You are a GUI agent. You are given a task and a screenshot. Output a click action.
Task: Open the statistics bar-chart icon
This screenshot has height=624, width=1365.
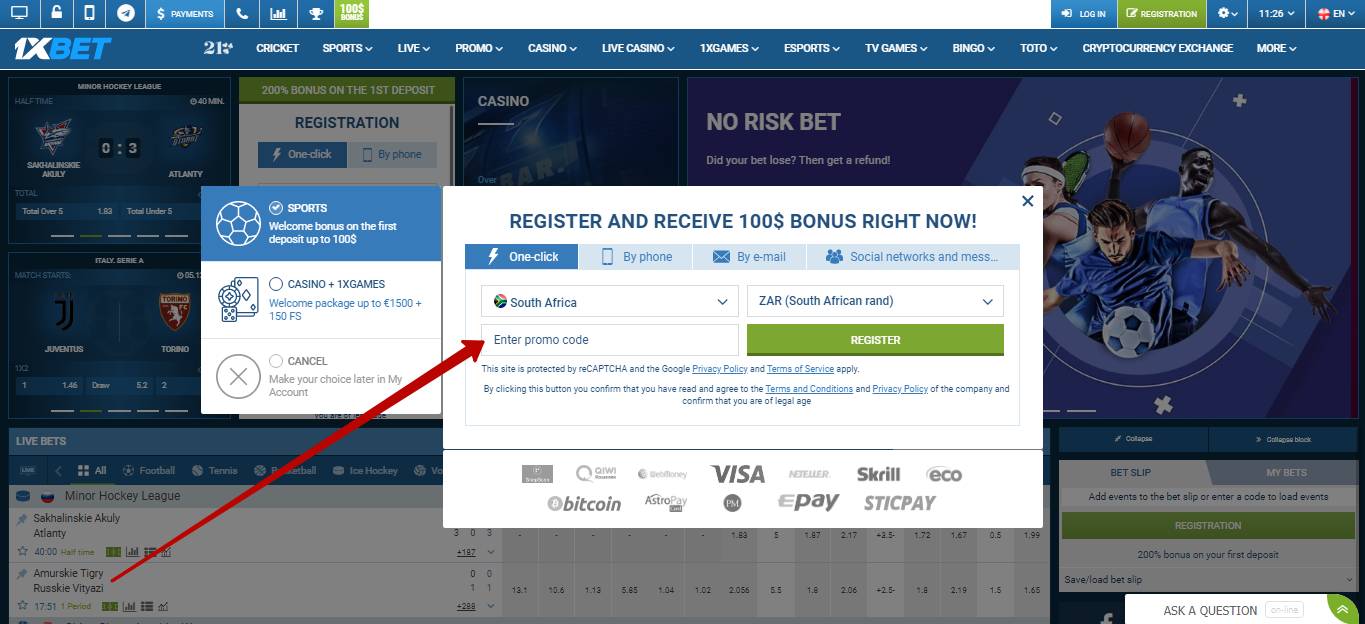tap(278, 14)
